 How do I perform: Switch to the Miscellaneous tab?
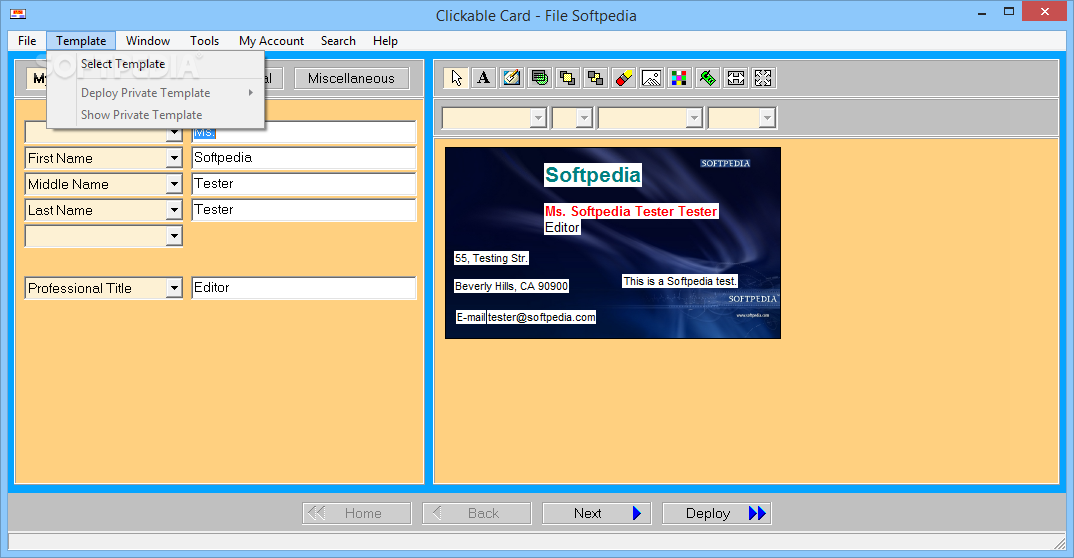click(x=351, y=78)
